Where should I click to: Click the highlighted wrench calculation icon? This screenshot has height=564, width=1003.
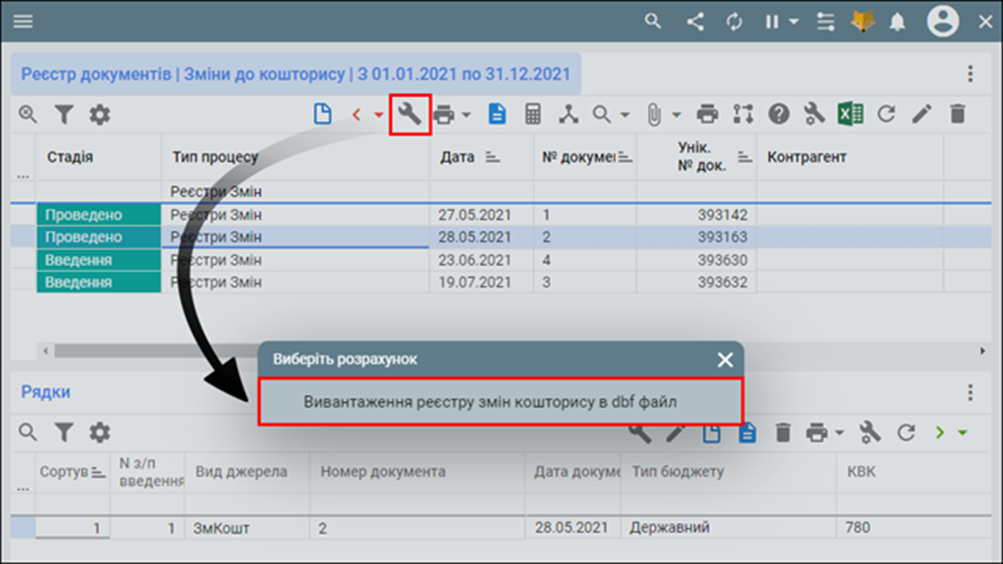tap(409, 114)
